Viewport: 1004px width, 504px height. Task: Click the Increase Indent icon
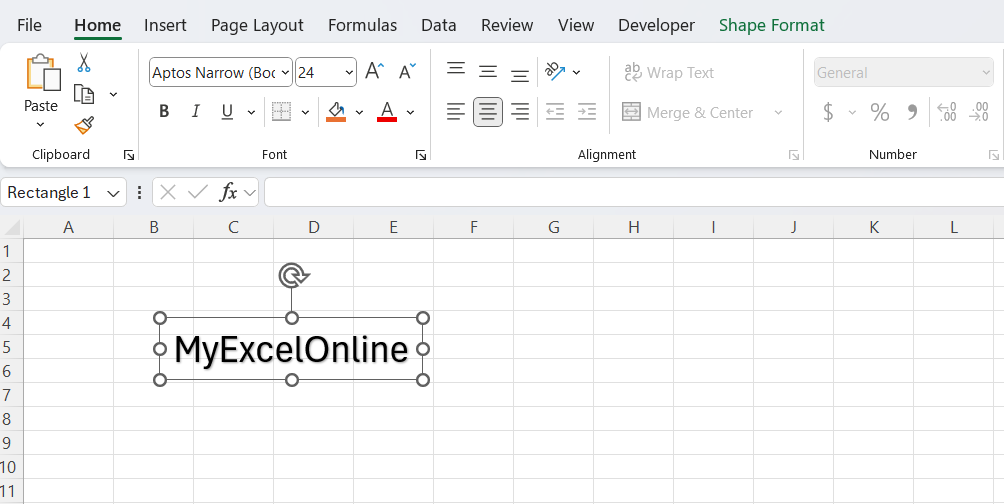(x=587, y=112)
